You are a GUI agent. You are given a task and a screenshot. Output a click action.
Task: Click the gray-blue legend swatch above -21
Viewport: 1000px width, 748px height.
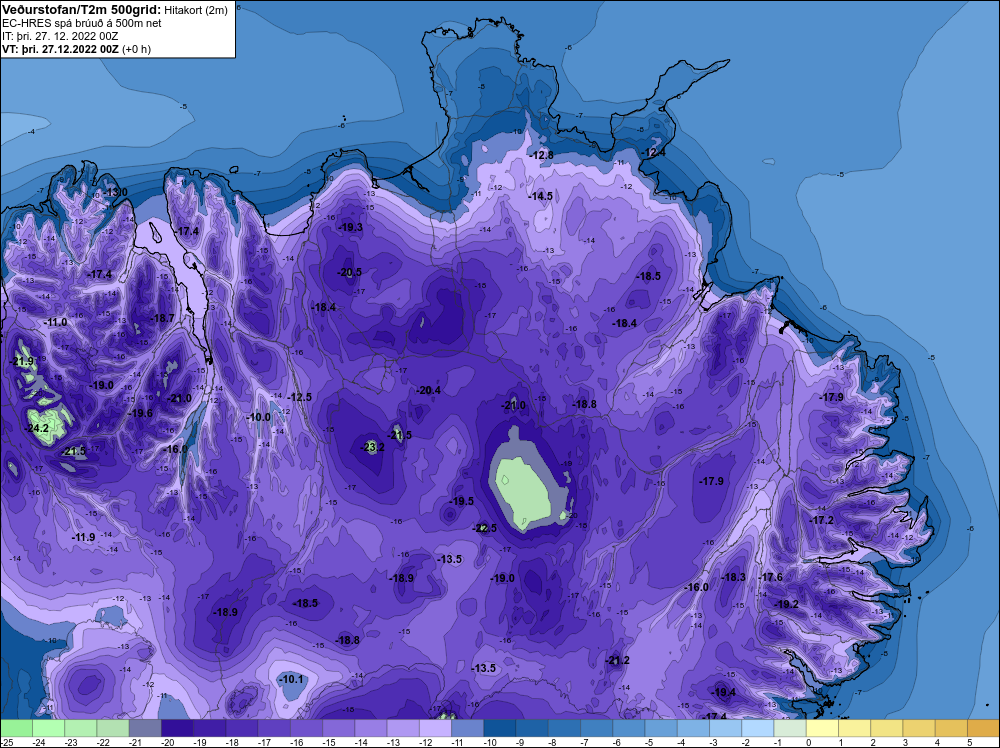[x=145, y=728]
